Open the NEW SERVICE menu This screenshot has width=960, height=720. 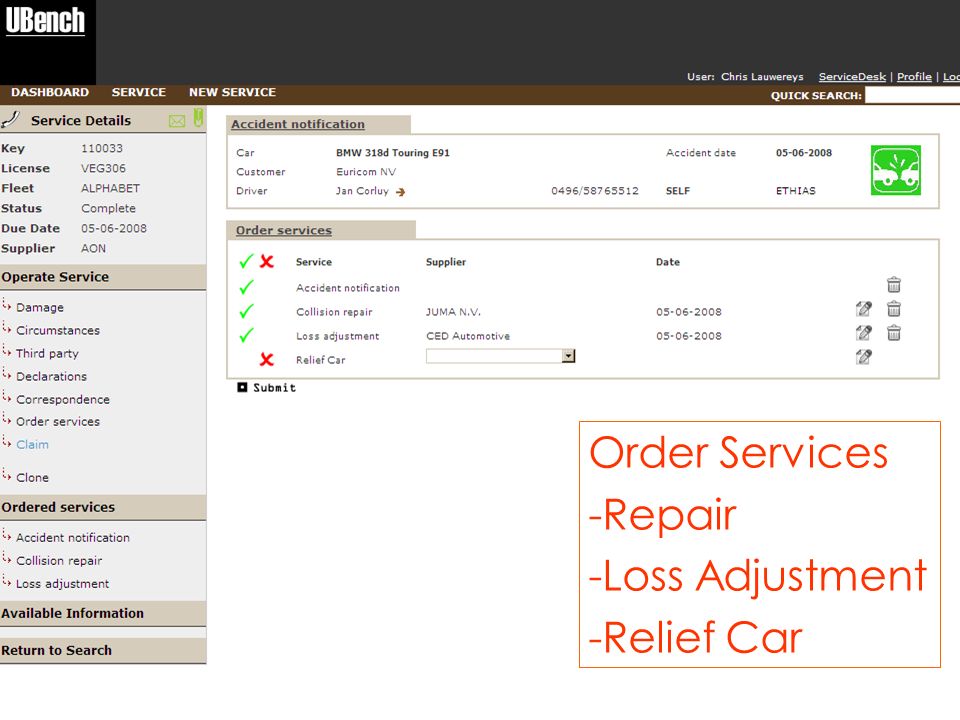232,92
